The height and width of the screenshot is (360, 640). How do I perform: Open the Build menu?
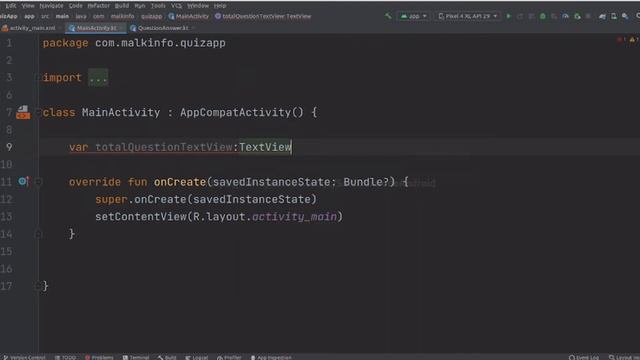point(122,6)
